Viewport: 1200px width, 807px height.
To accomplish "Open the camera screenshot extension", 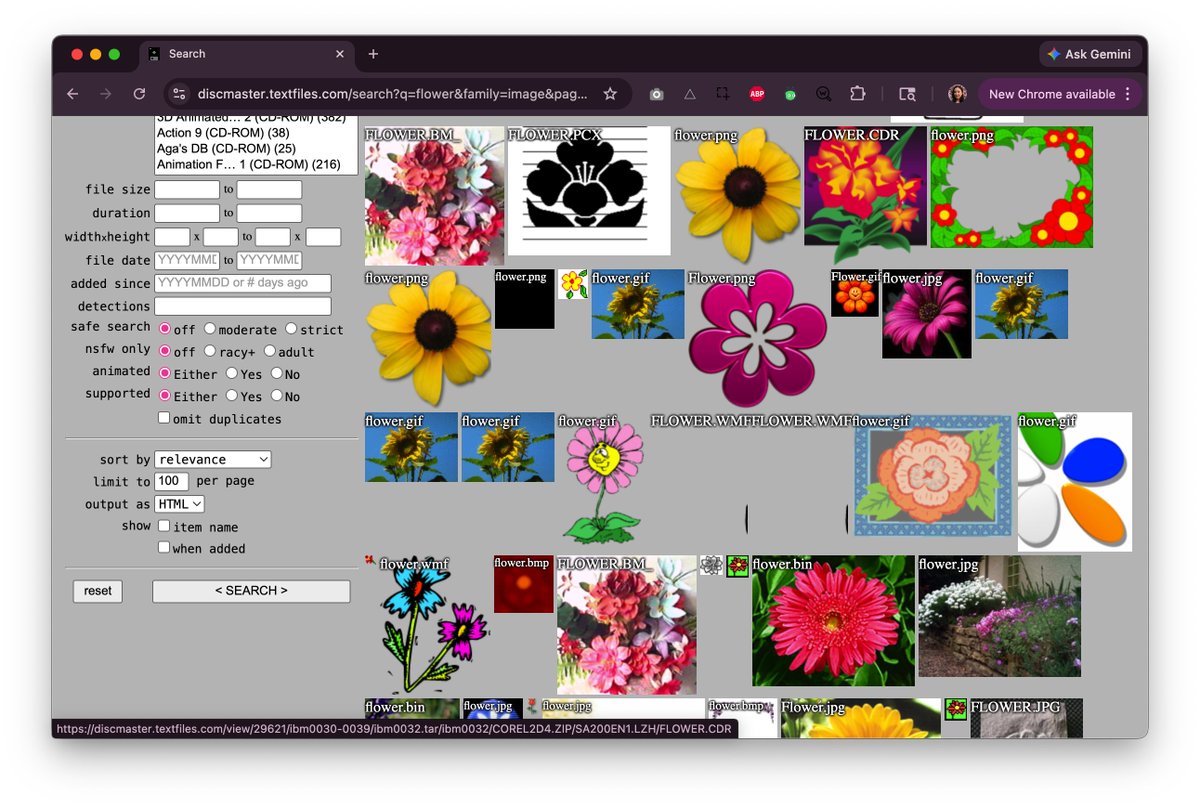I will (657, 94).
